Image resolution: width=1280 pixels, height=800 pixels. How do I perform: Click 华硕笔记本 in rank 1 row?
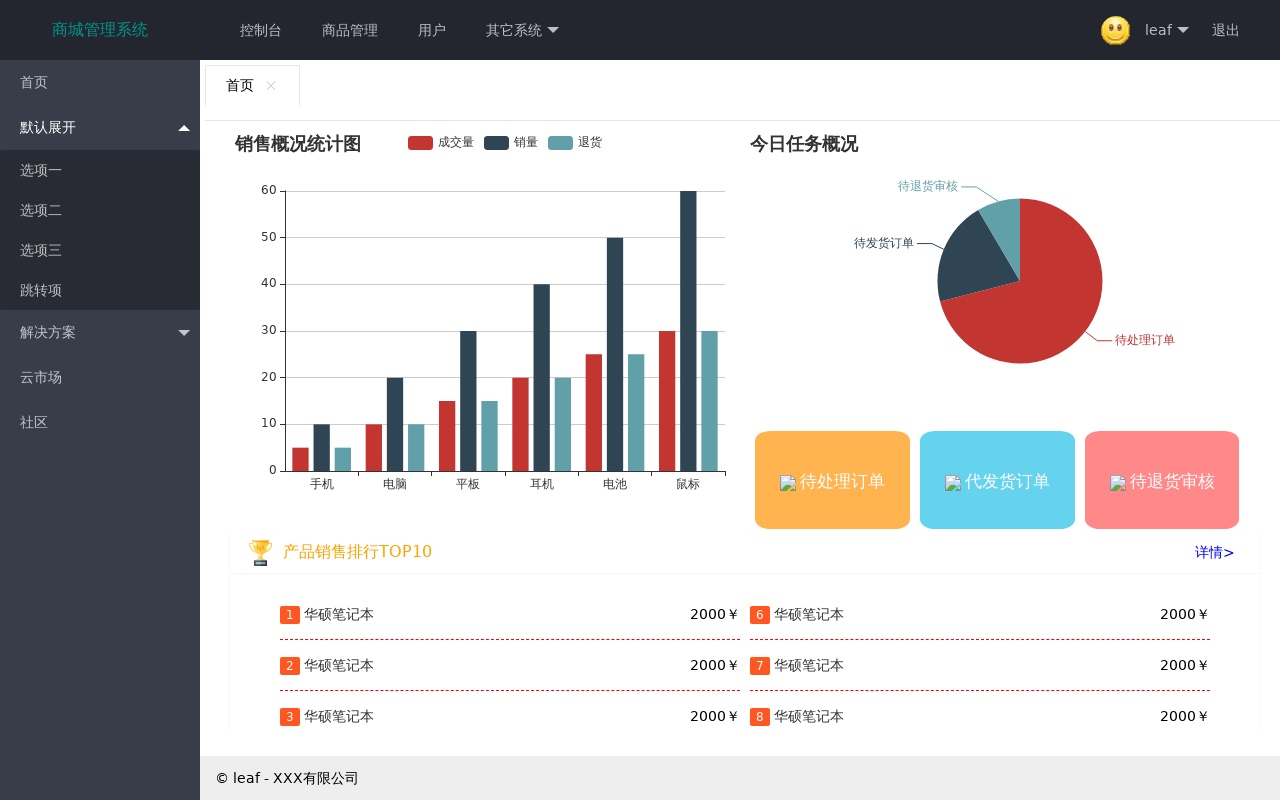coord(339,615)
